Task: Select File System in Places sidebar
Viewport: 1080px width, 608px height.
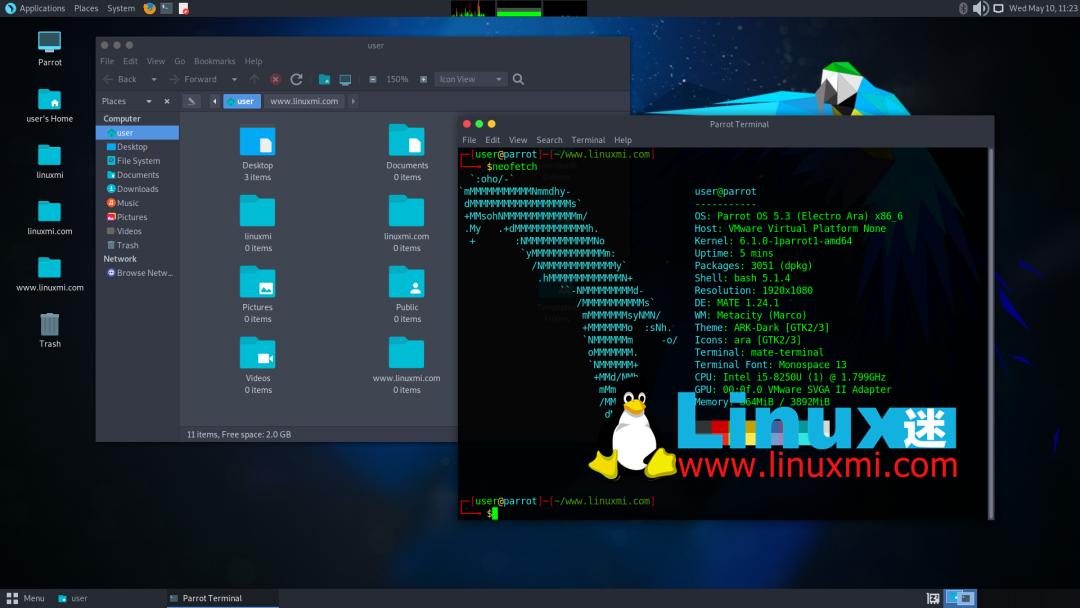Action: [137, 160]
